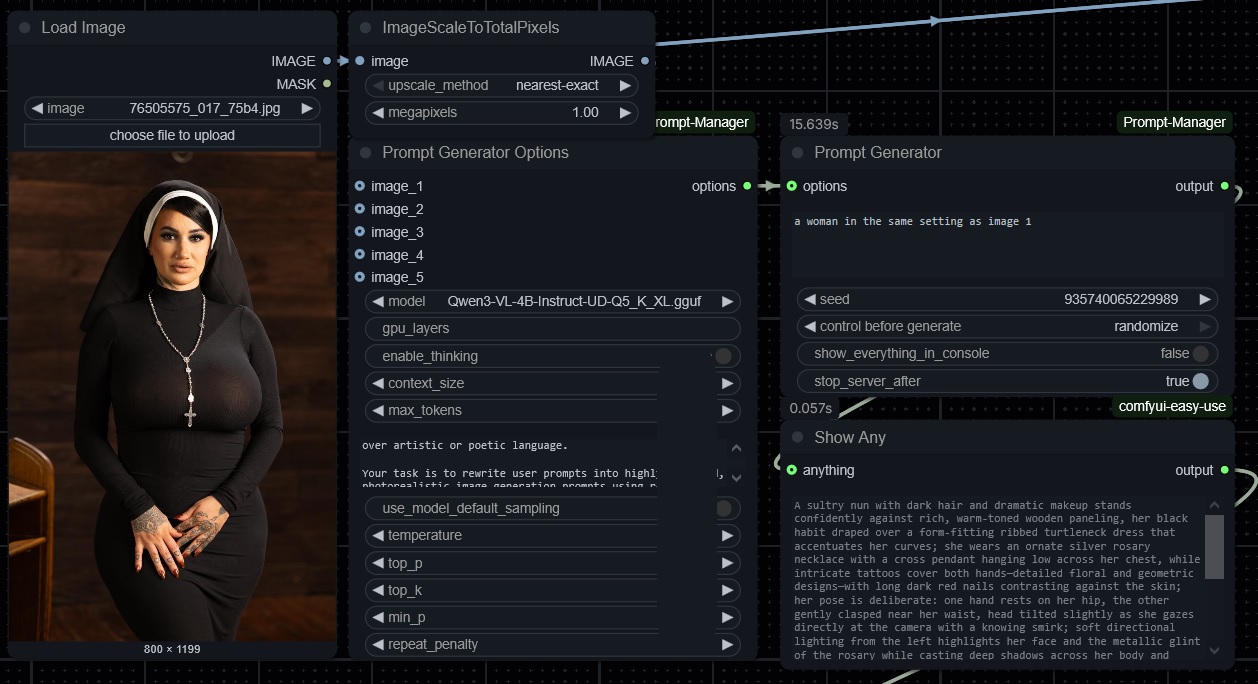Screen dimensions: 1258x684
Task: Toggle the enable_thinking switch
Action: pyautogui.click(x=722, y=356)
